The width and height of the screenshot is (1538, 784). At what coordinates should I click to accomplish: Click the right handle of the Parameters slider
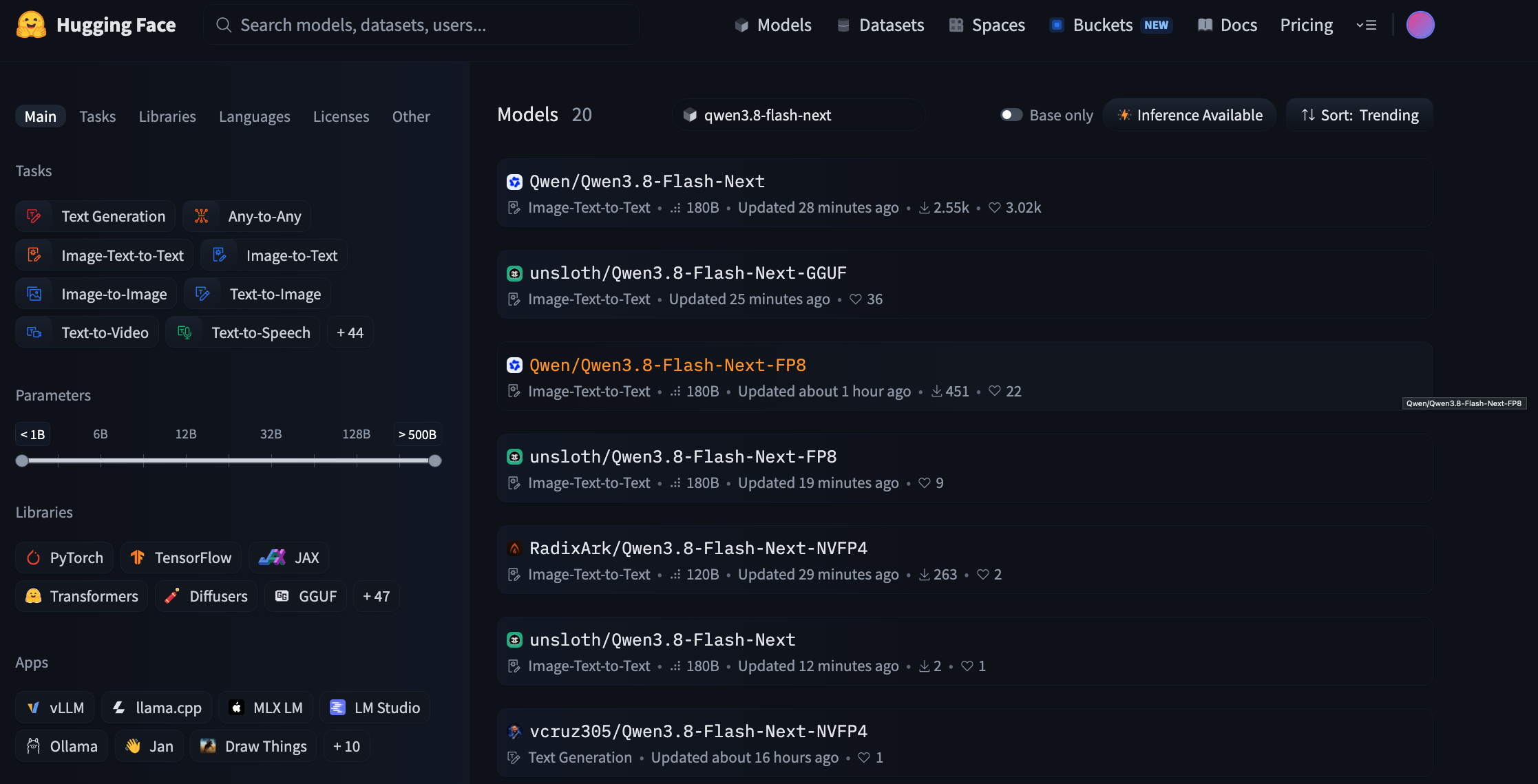point(435,461)
